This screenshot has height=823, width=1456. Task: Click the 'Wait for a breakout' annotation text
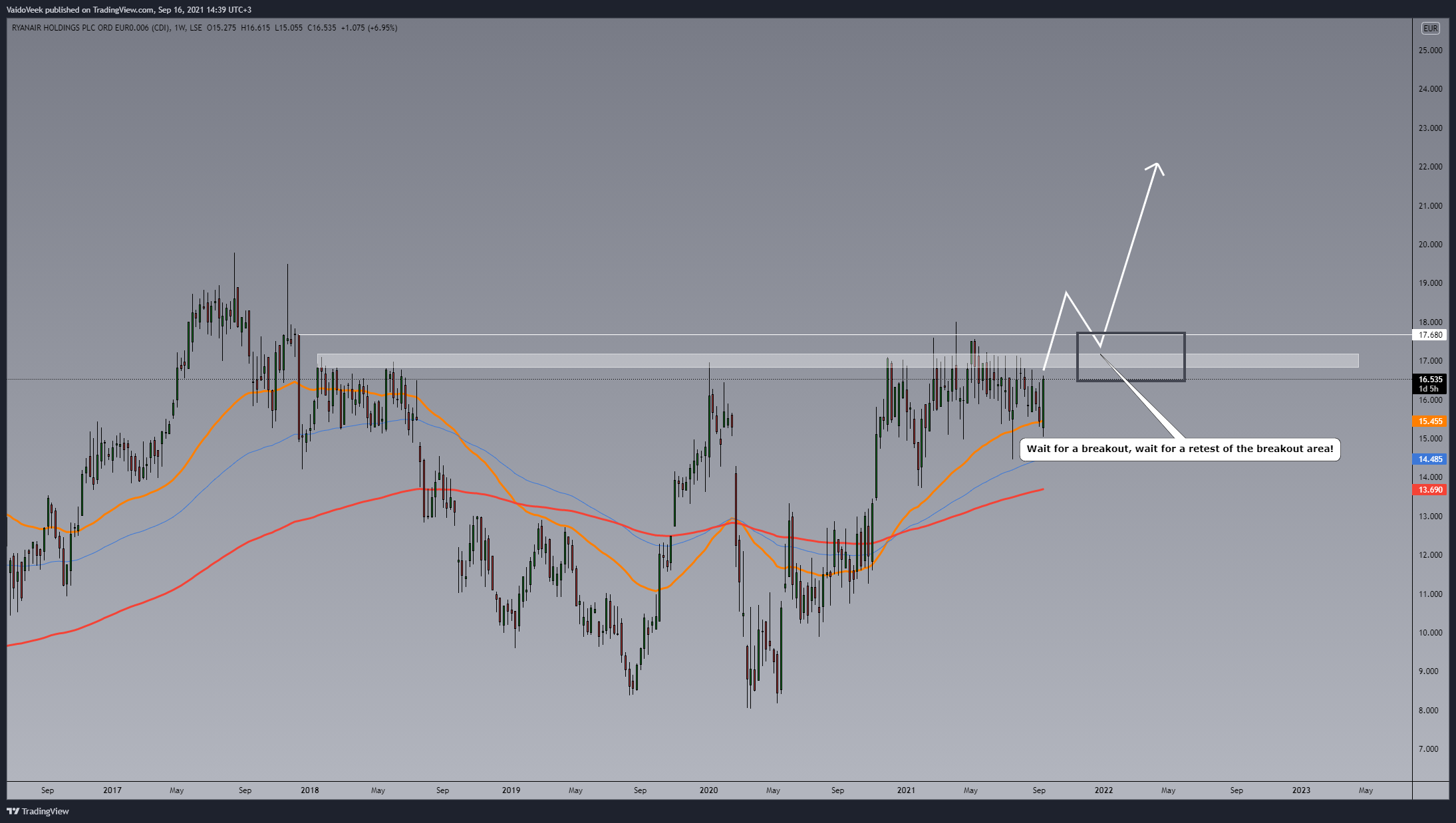[x=1180, y=449]
